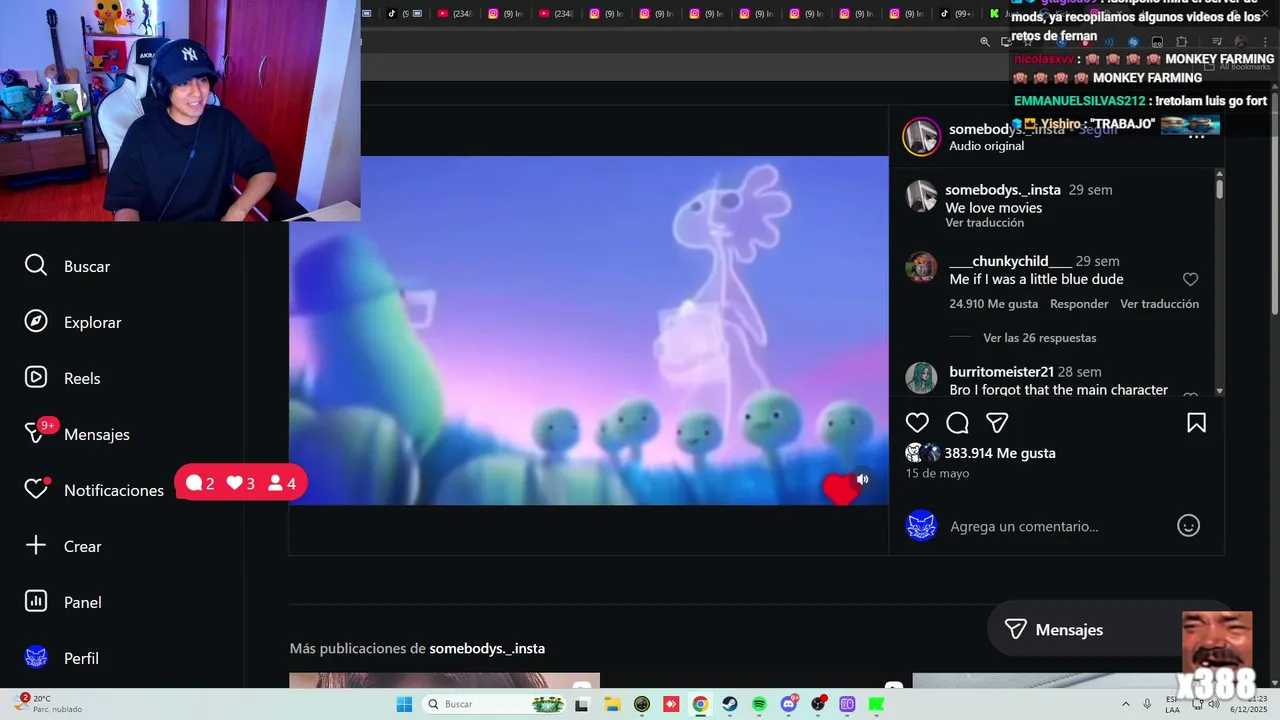The width and height of the screenshot is (1280, 720).
Task: Open Google Chrome on the taskbar
Action: tap(700, 704)
